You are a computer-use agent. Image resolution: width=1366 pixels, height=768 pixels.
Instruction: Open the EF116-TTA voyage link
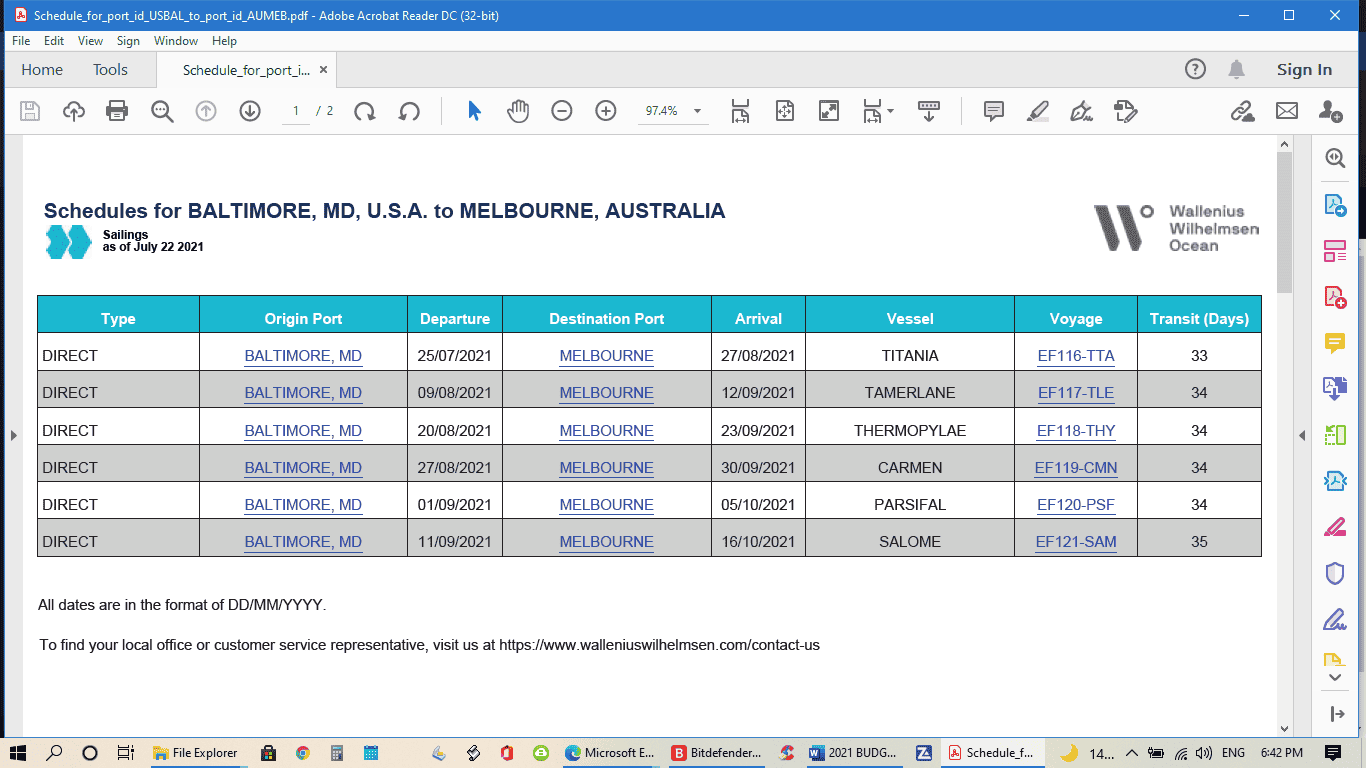tap(1076, 356)
